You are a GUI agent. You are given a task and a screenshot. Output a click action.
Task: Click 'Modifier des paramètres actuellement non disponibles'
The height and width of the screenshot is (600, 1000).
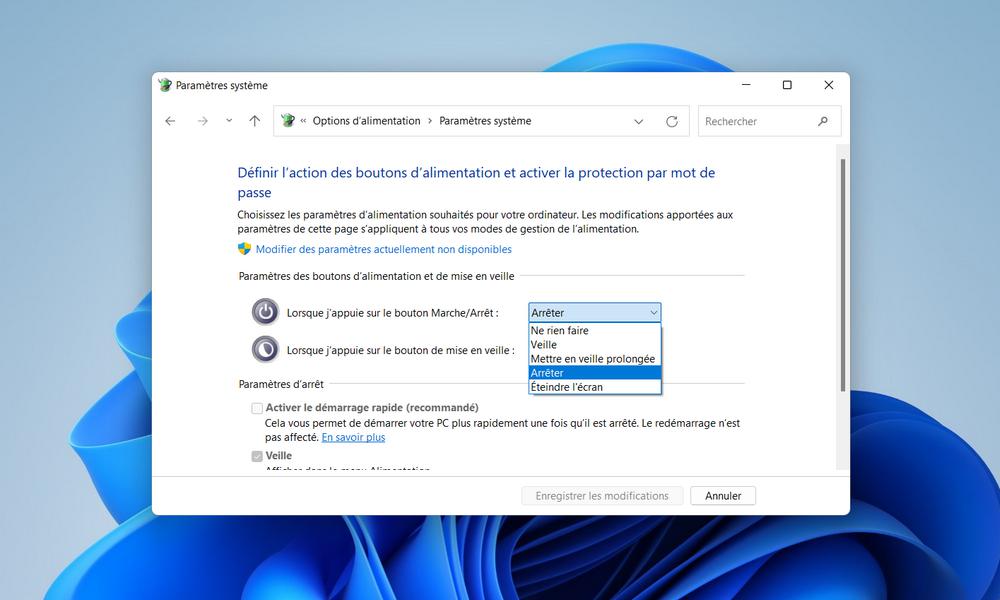coord(384,249)
